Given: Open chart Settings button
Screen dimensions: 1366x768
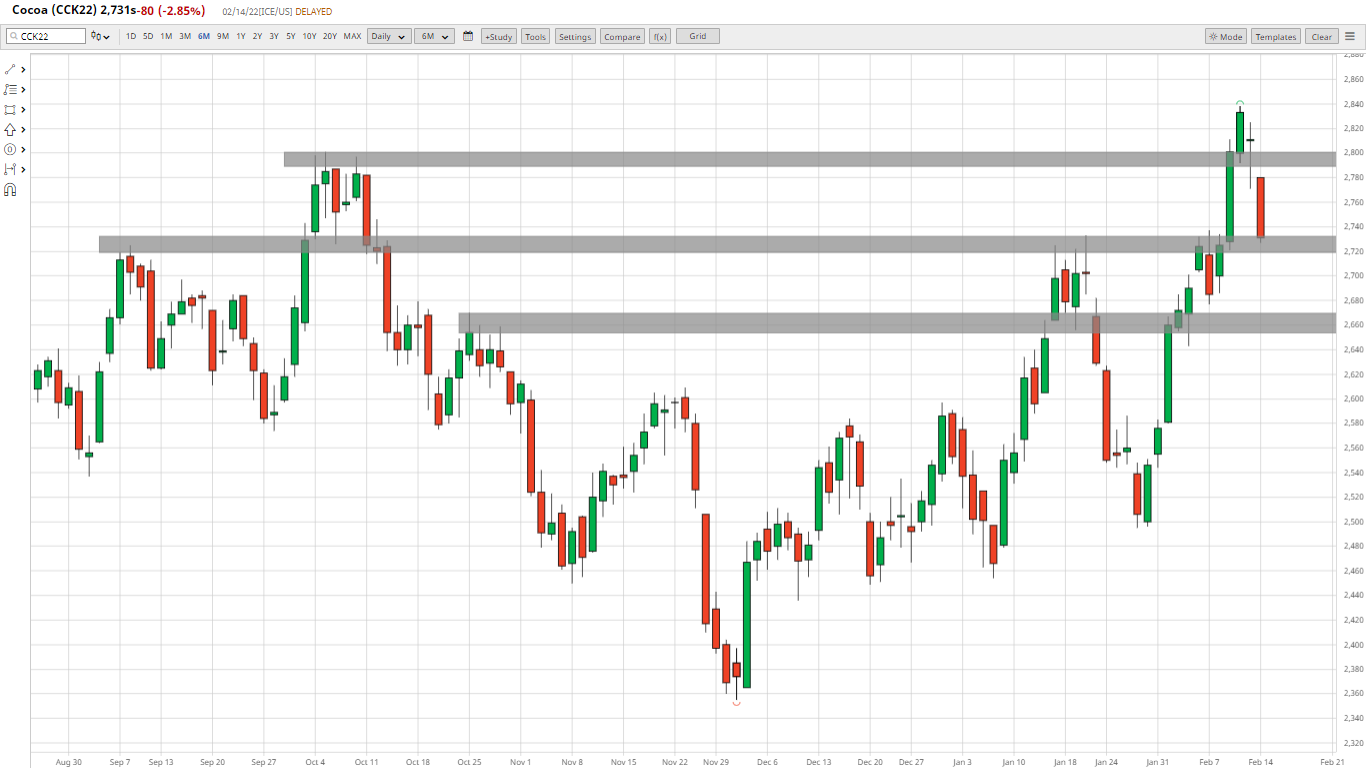Looking at the screenshot, I should (575, 36).
